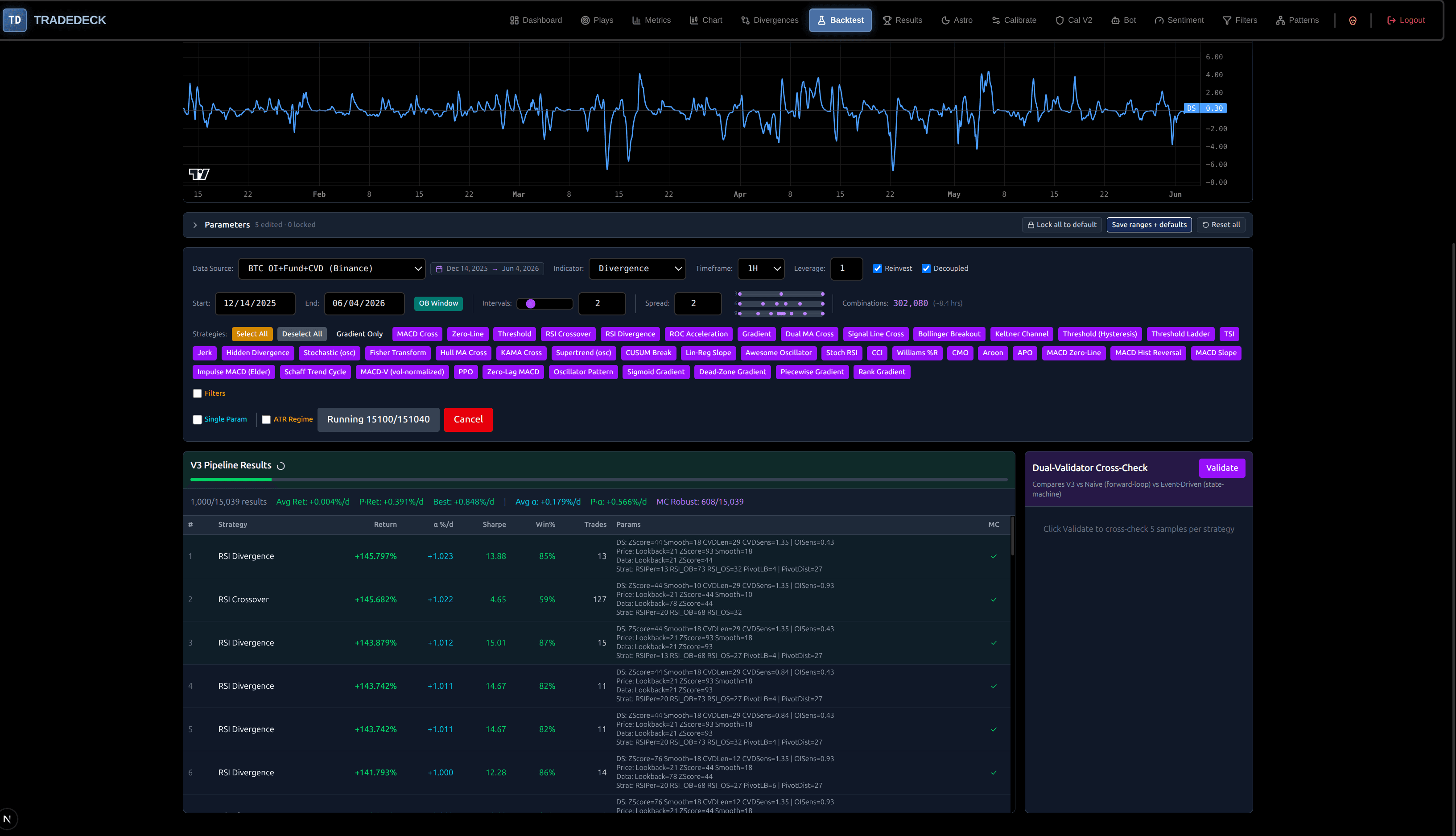Screen dimensions: 1456x836
Task: Click the Patterns network icon
Action: click(x=1280, y=20)
